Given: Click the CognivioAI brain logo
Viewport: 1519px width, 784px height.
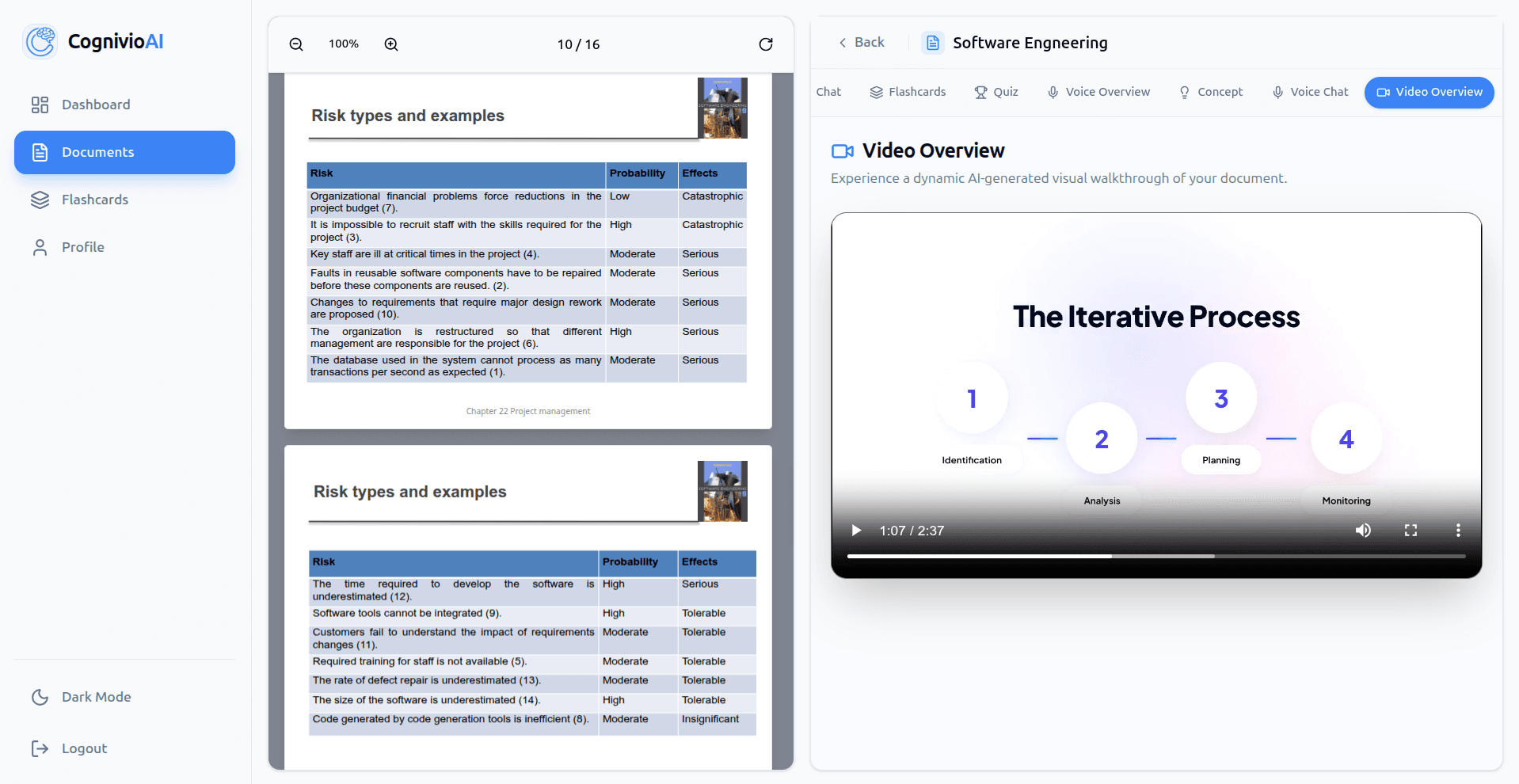Looking at the screenshot, I should point(40,41).
